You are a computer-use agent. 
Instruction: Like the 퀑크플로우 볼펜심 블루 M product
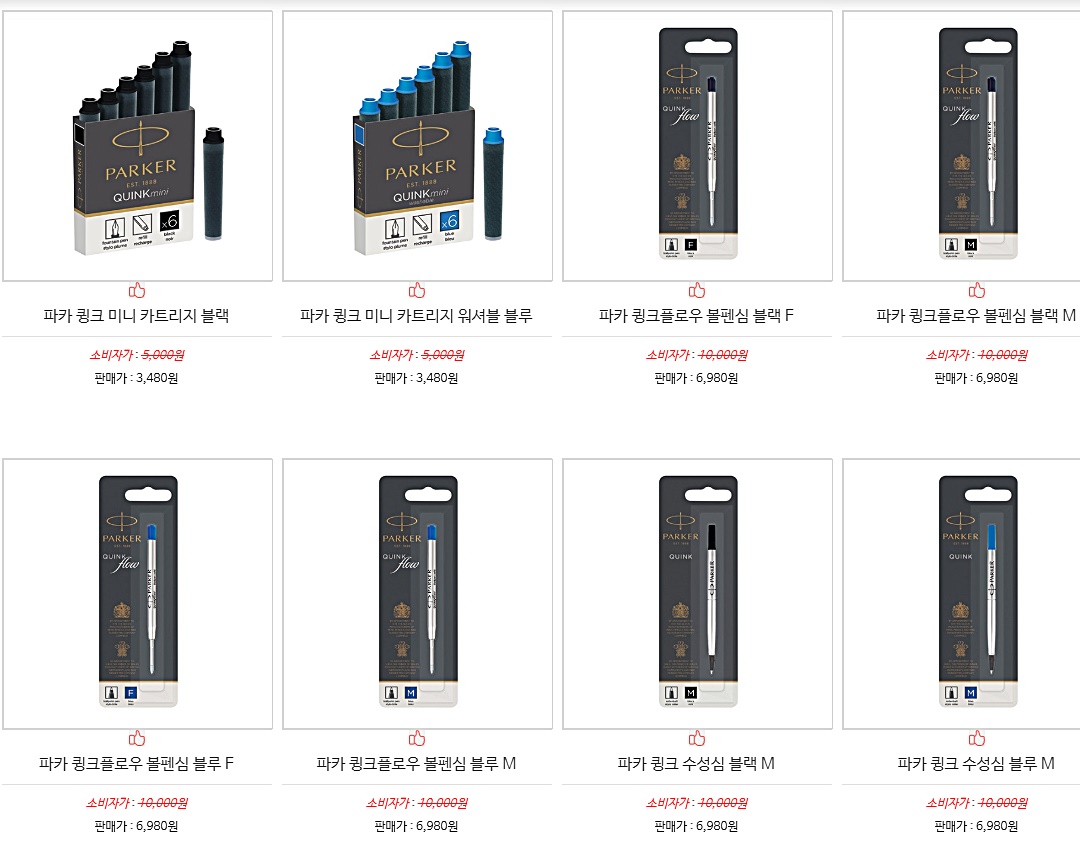point(417,739)
